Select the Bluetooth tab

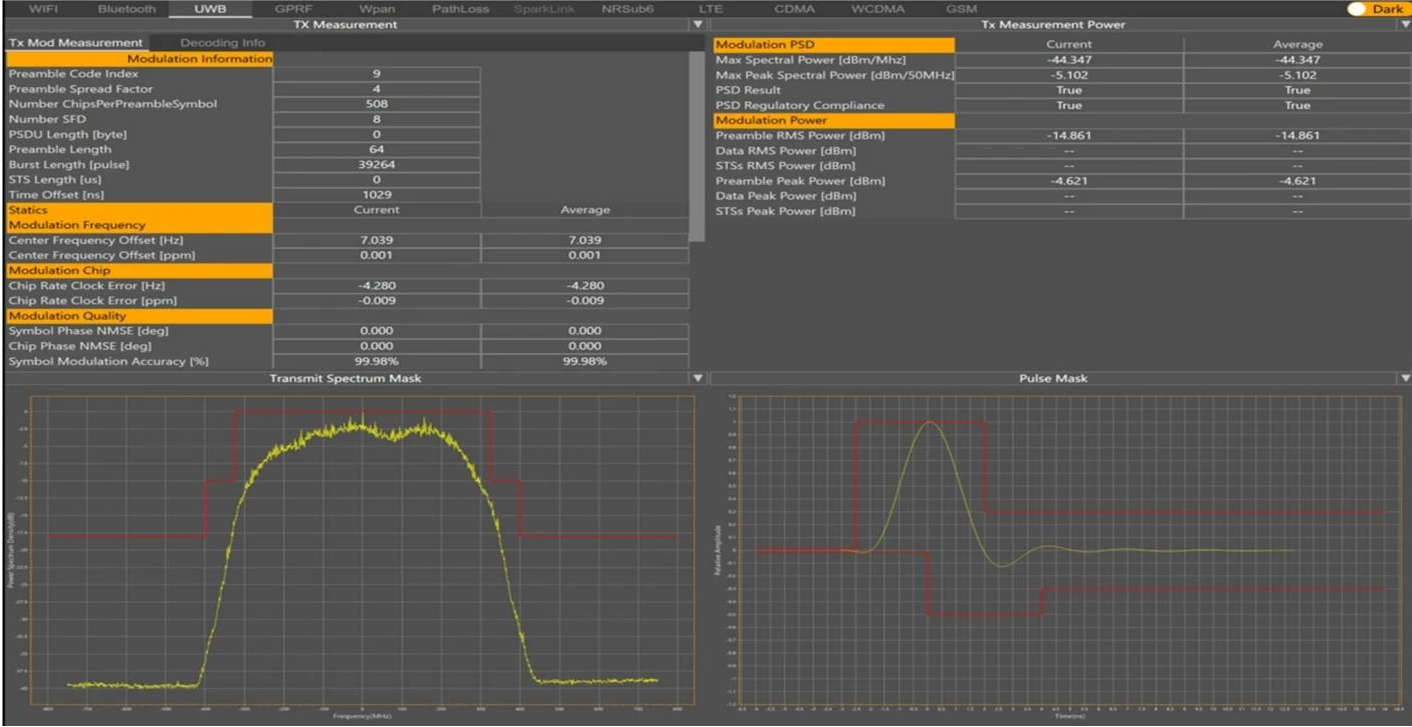point(127,9)
